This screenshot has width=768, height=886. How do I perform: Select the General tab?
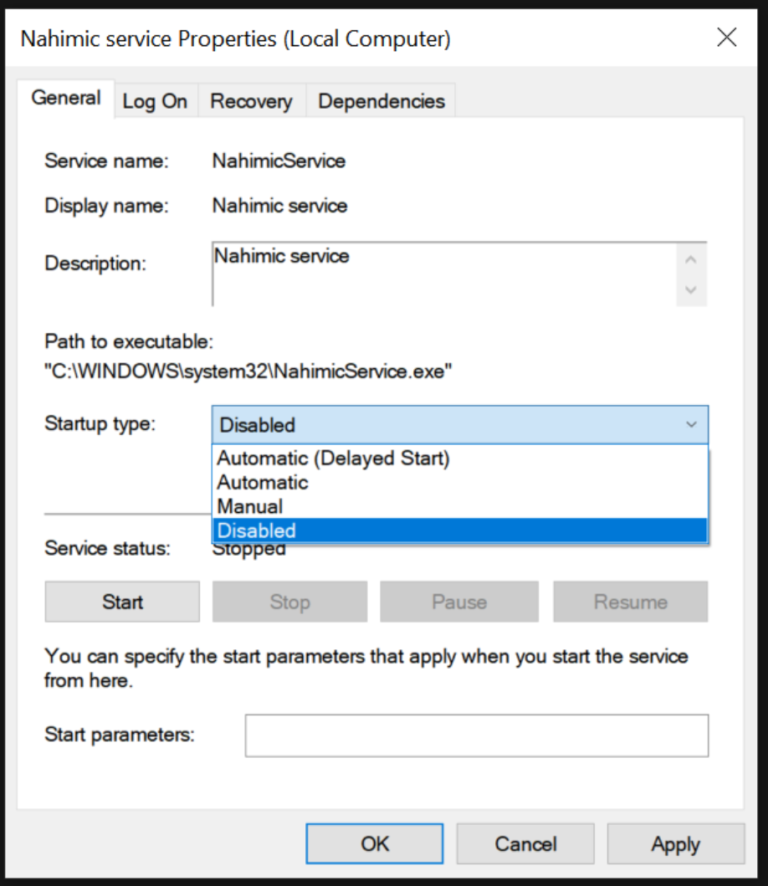click(66, 98)
